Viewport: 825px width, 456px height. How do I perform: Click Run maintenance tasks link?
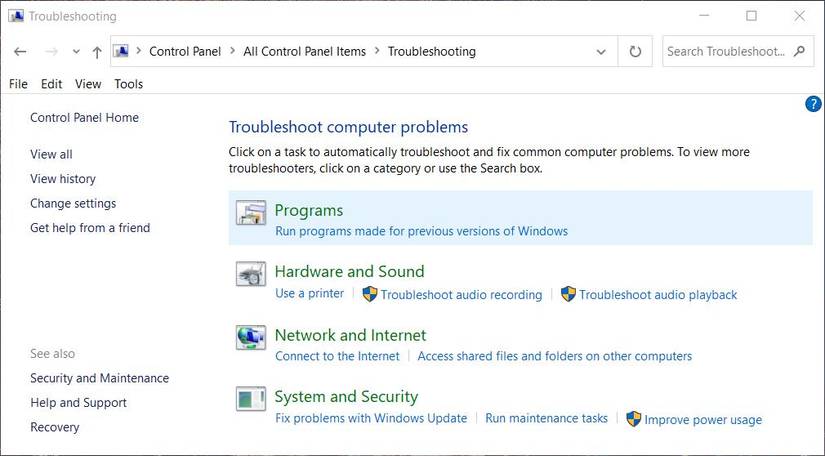pyautogui.click(x=546, y=418)
